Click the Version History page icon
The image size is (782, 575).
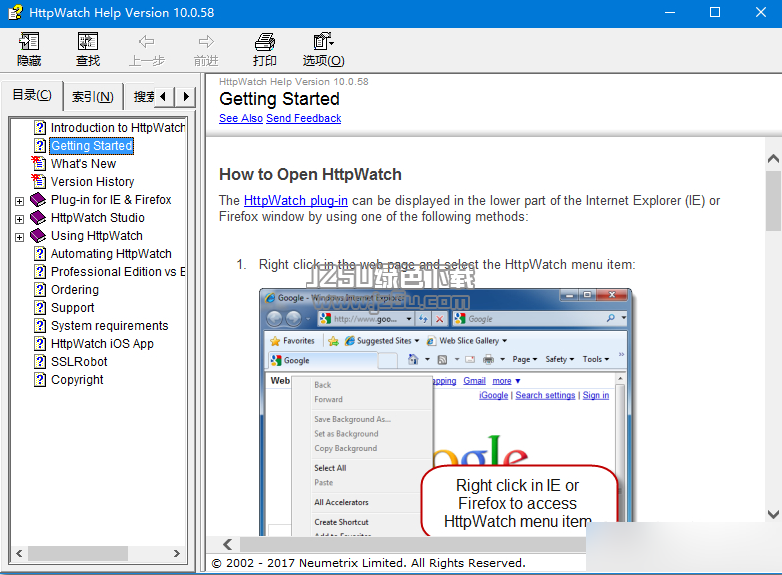click(x=39, y=181)
